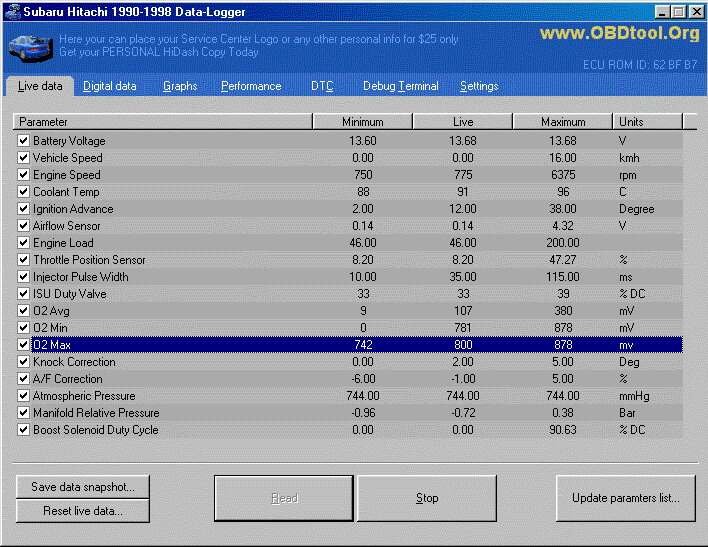This screenshot has width=708, height=547.
Task: Stop the live data reading
Action: click(427, 498)
